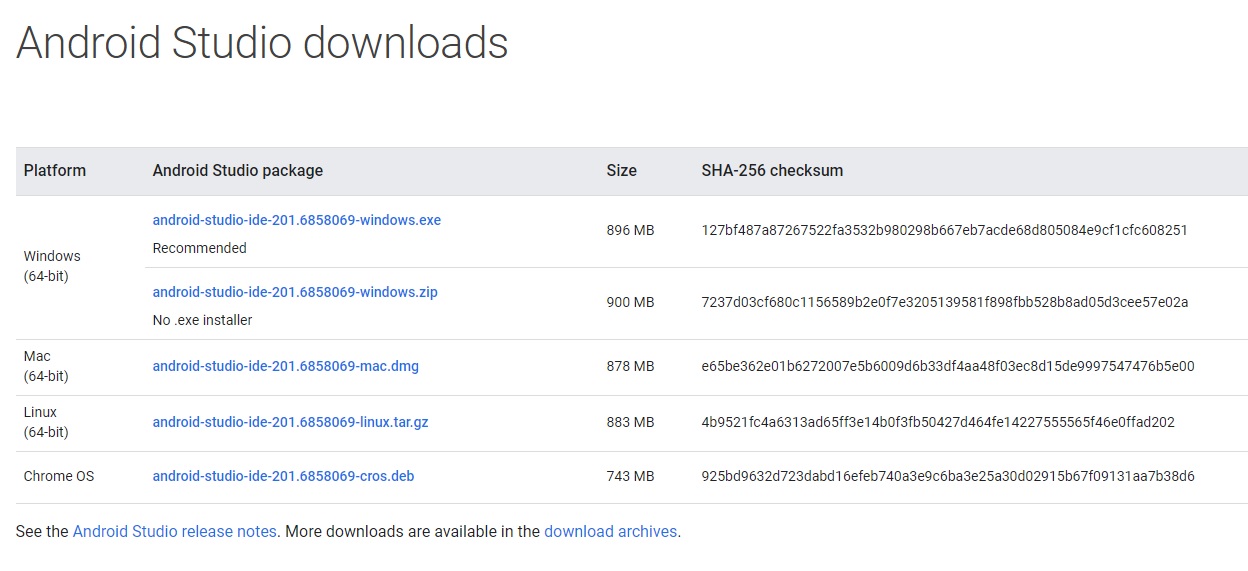The width and height of the screenshot is (1248, 571).
Task: Download the Chrome OS cros.deb package
Action: click(283, 476)
